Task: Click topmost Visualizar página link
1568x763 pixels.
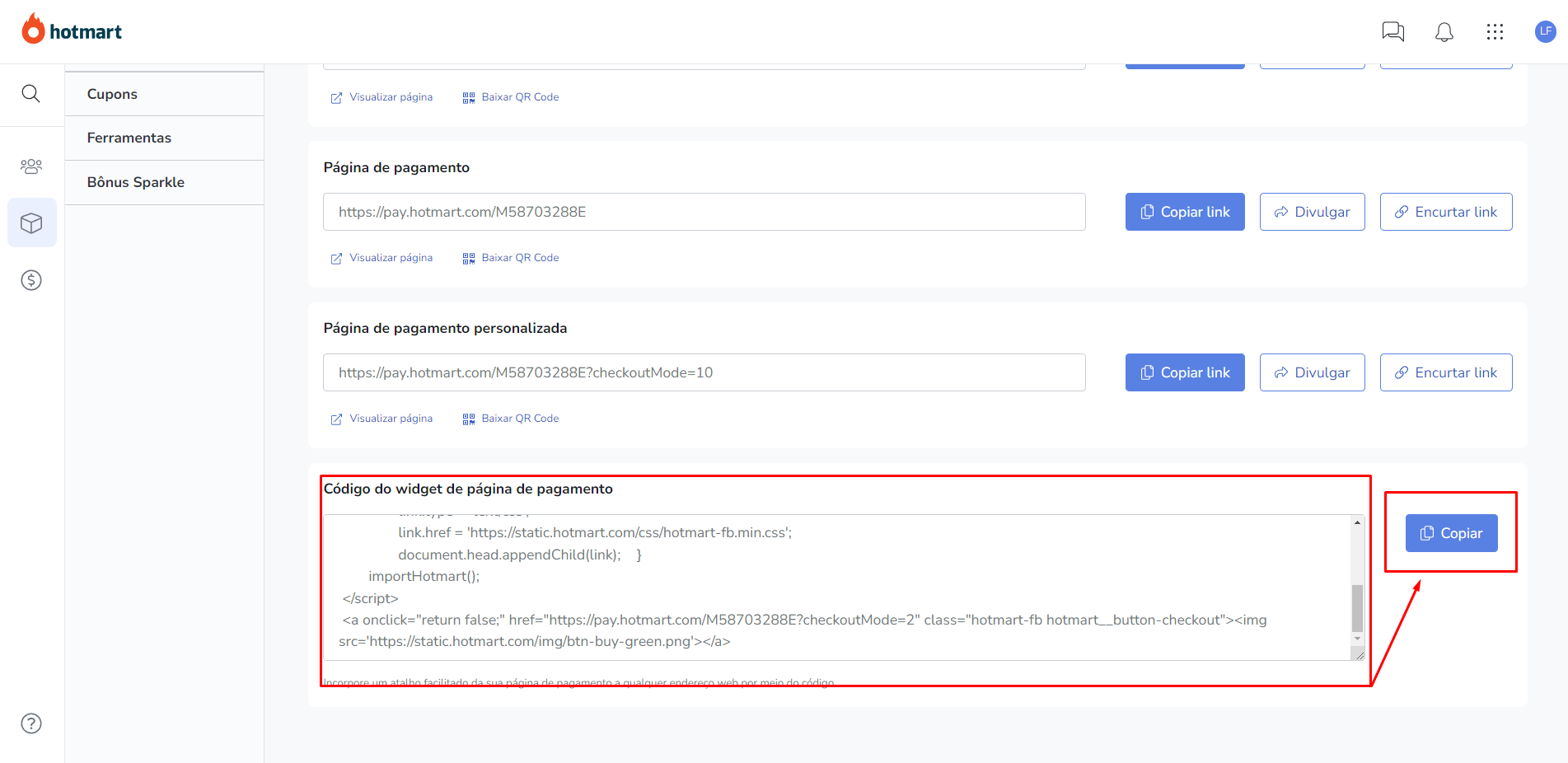Action: pyautogui.click(x=381, y=97)
